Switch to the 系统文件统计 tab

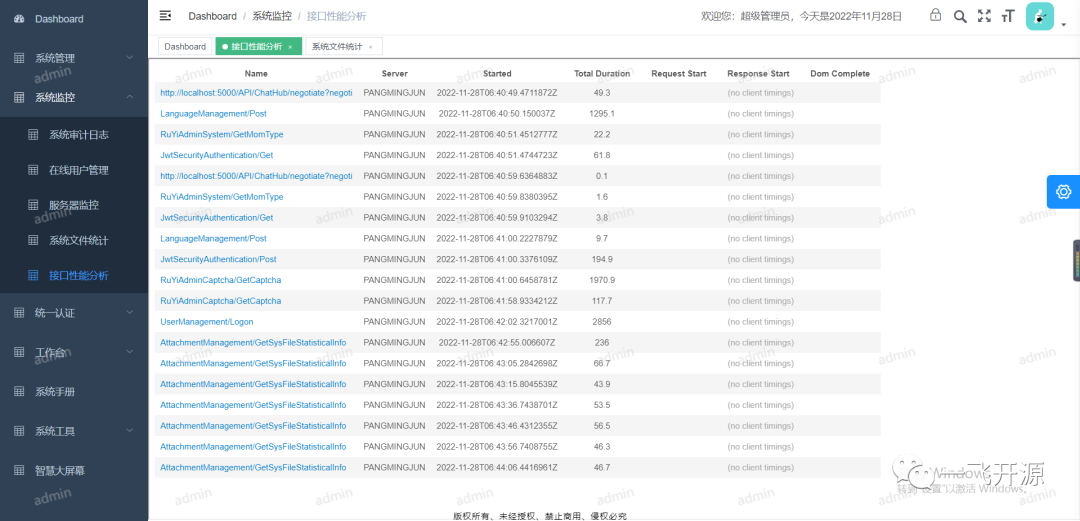344,46
